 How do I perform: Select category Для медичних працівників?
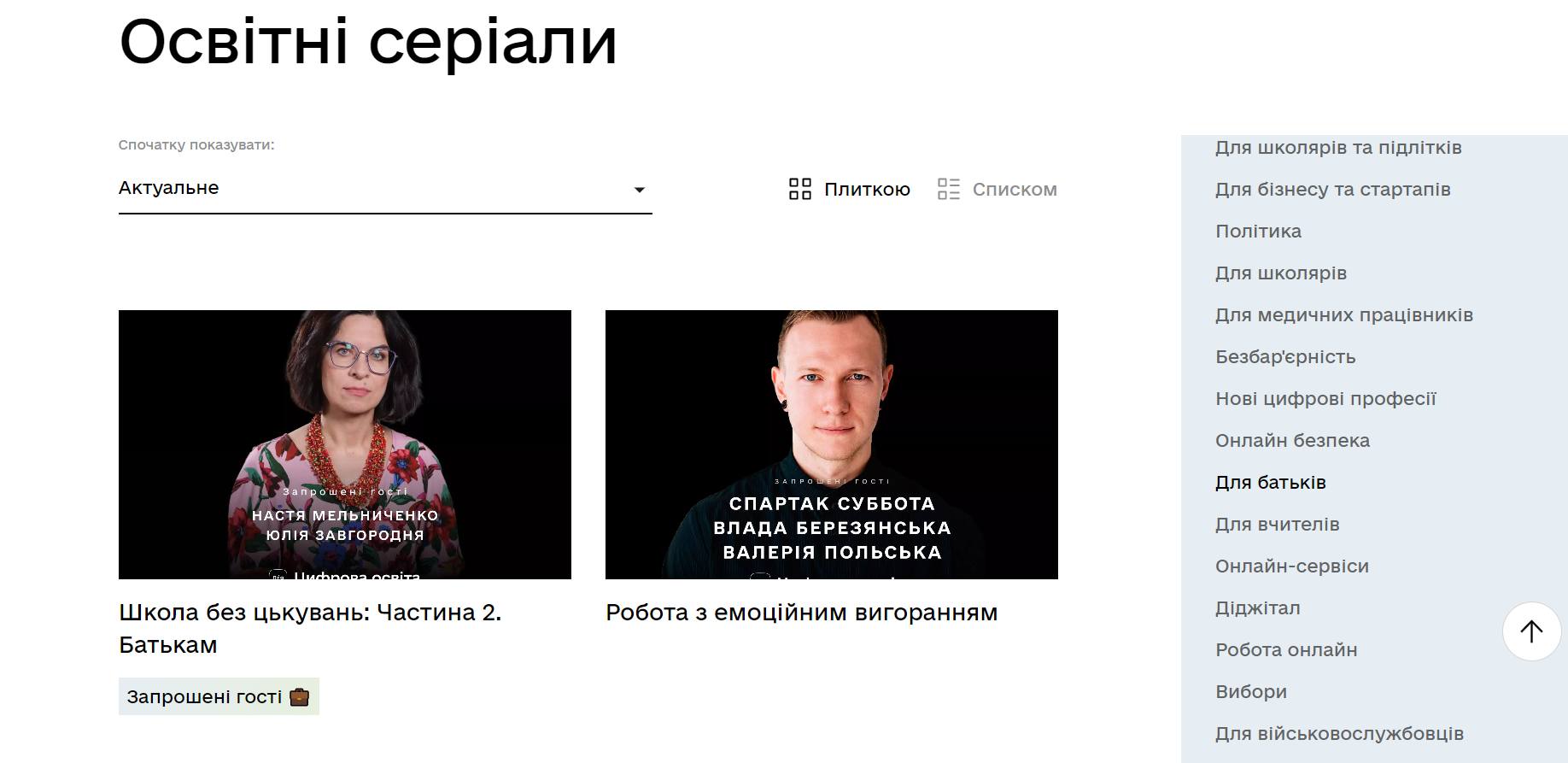[x=1344, y=315]
